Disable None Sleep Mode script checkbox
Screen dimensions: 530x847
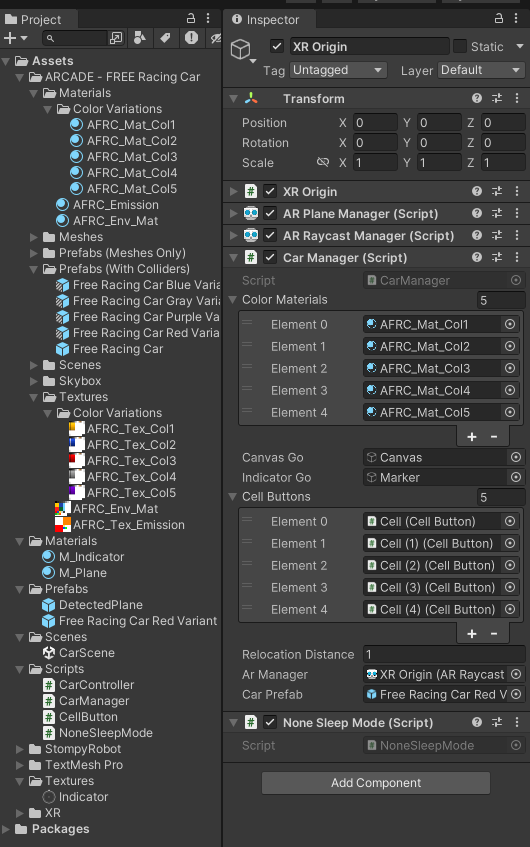(270, 722)
